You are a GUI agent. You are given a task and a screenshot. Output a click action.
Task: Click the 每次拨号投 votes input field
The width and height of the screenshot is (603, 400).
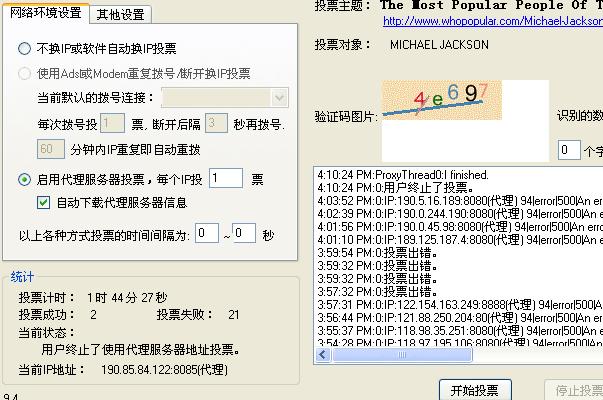tap(112, 124)
